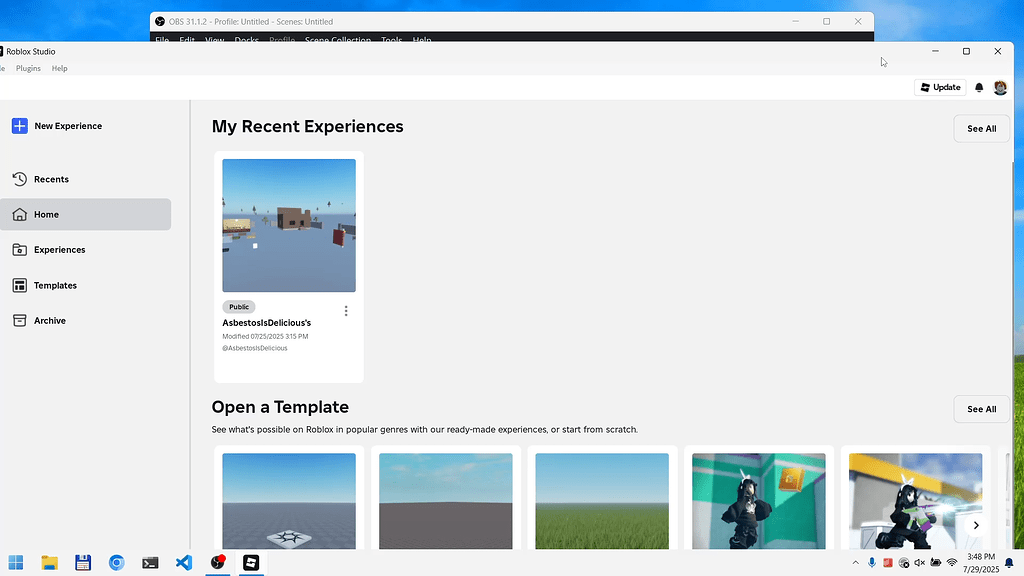Toggle the muted speaker volume icon

(920, 562)
